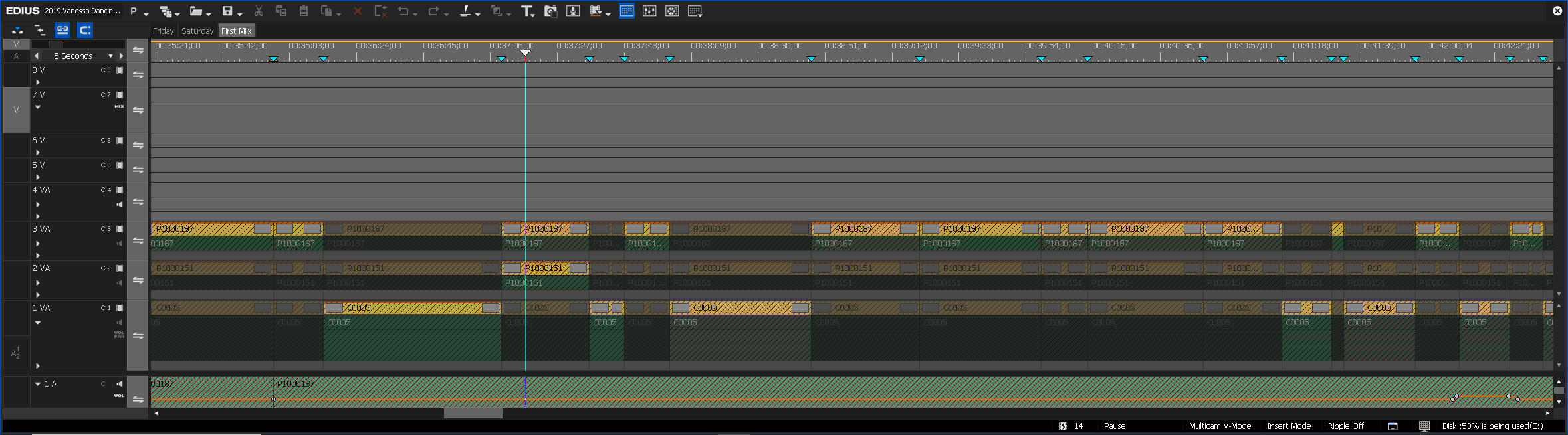This screenshot has height=435, width=1568.
Task: Expand track 8 V
Action: tap(38, 82)
